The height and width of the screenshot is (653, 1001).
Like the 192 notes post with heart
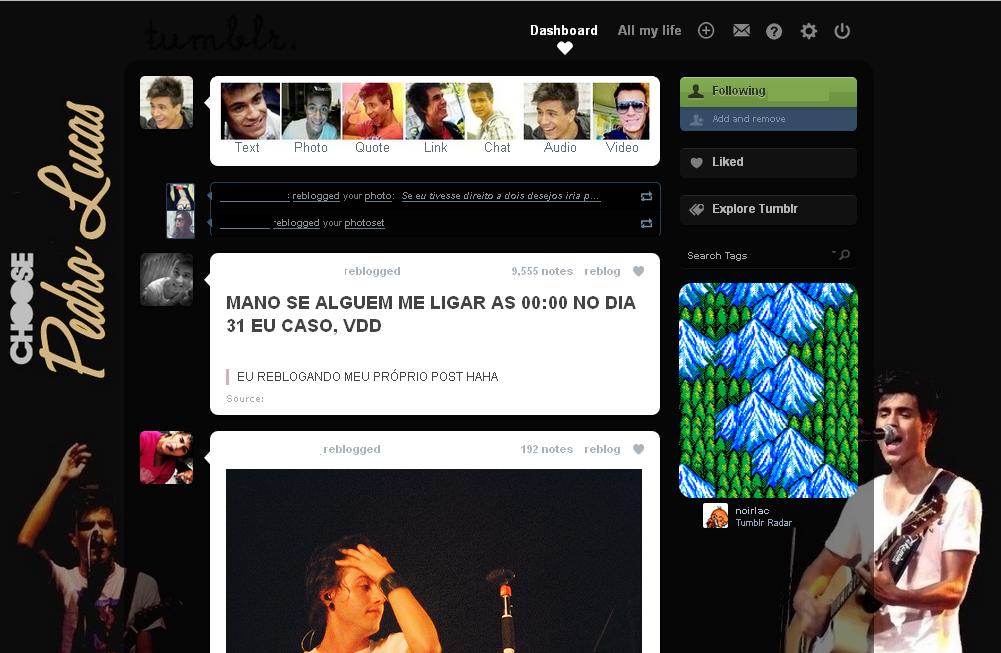(x=638, y=449)
